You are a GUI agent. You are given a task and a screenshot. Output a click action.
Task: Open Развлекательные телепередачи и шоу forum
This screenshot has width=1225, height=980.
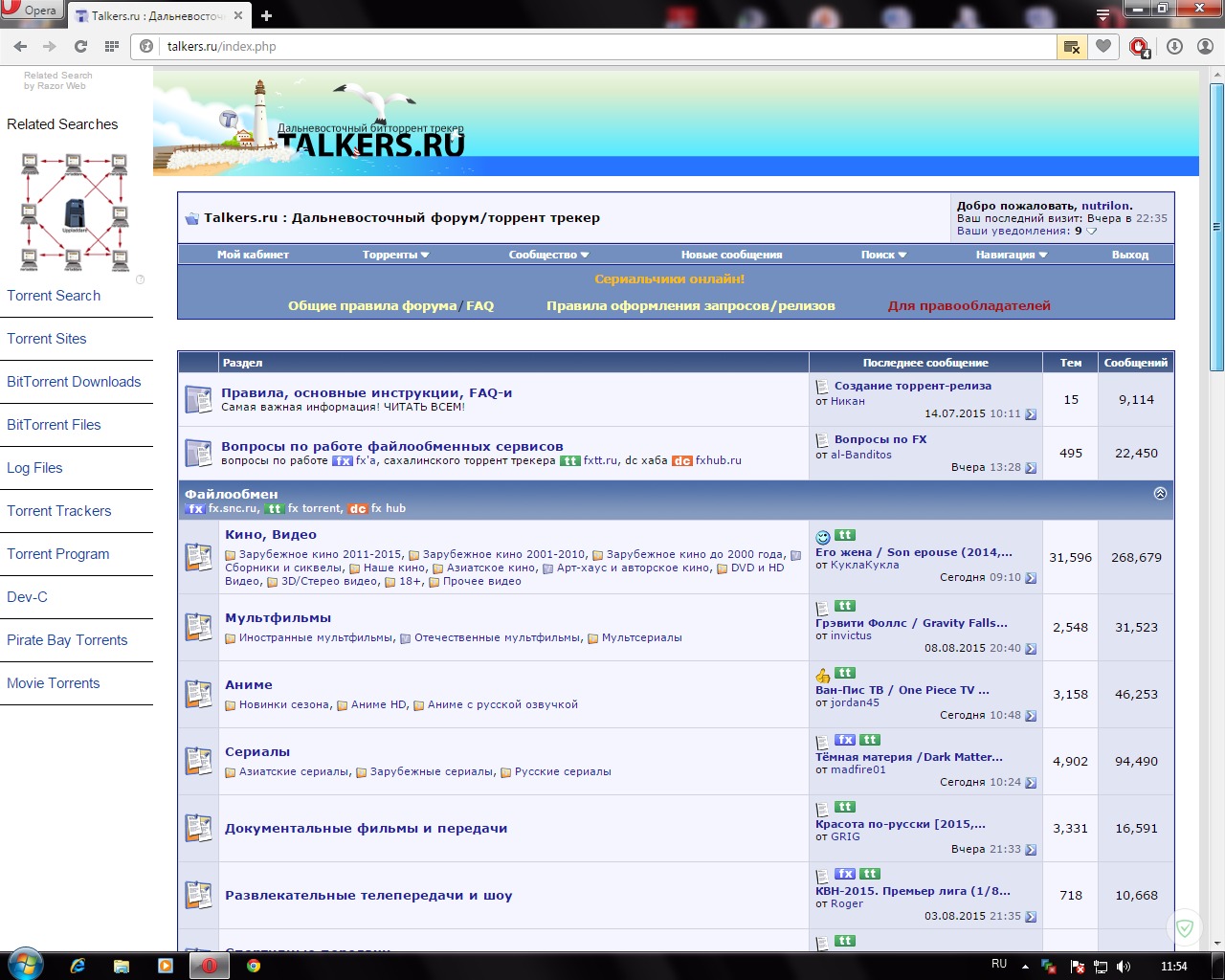tap(368, 896)
